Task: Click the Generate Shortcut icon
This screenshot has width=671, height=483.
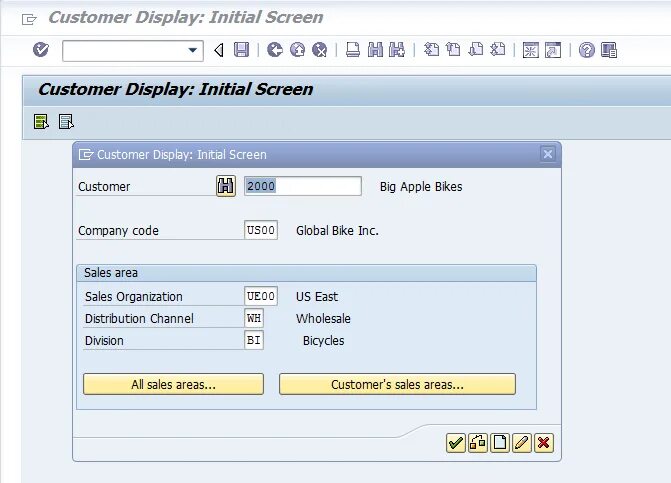Action: [553, 50]
